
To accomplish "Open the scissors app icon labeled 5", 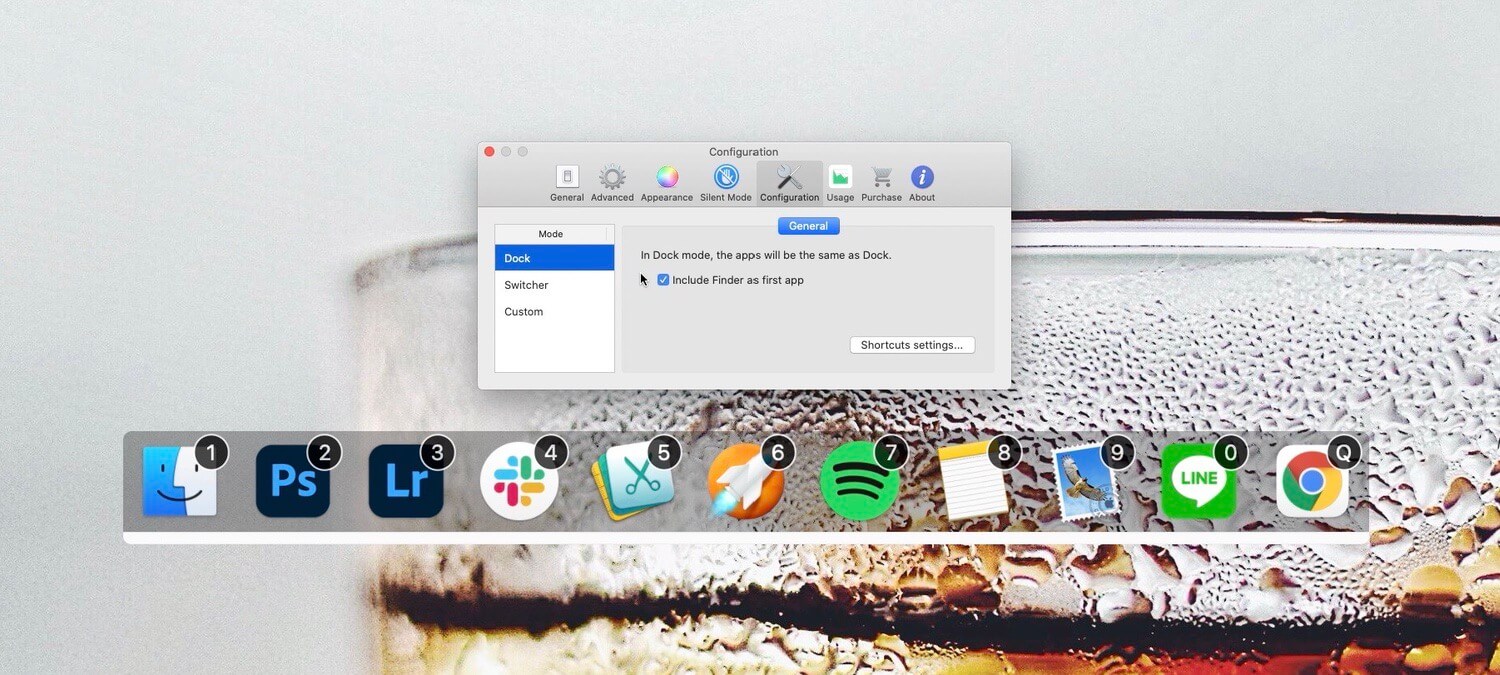I will coord(632,483).
